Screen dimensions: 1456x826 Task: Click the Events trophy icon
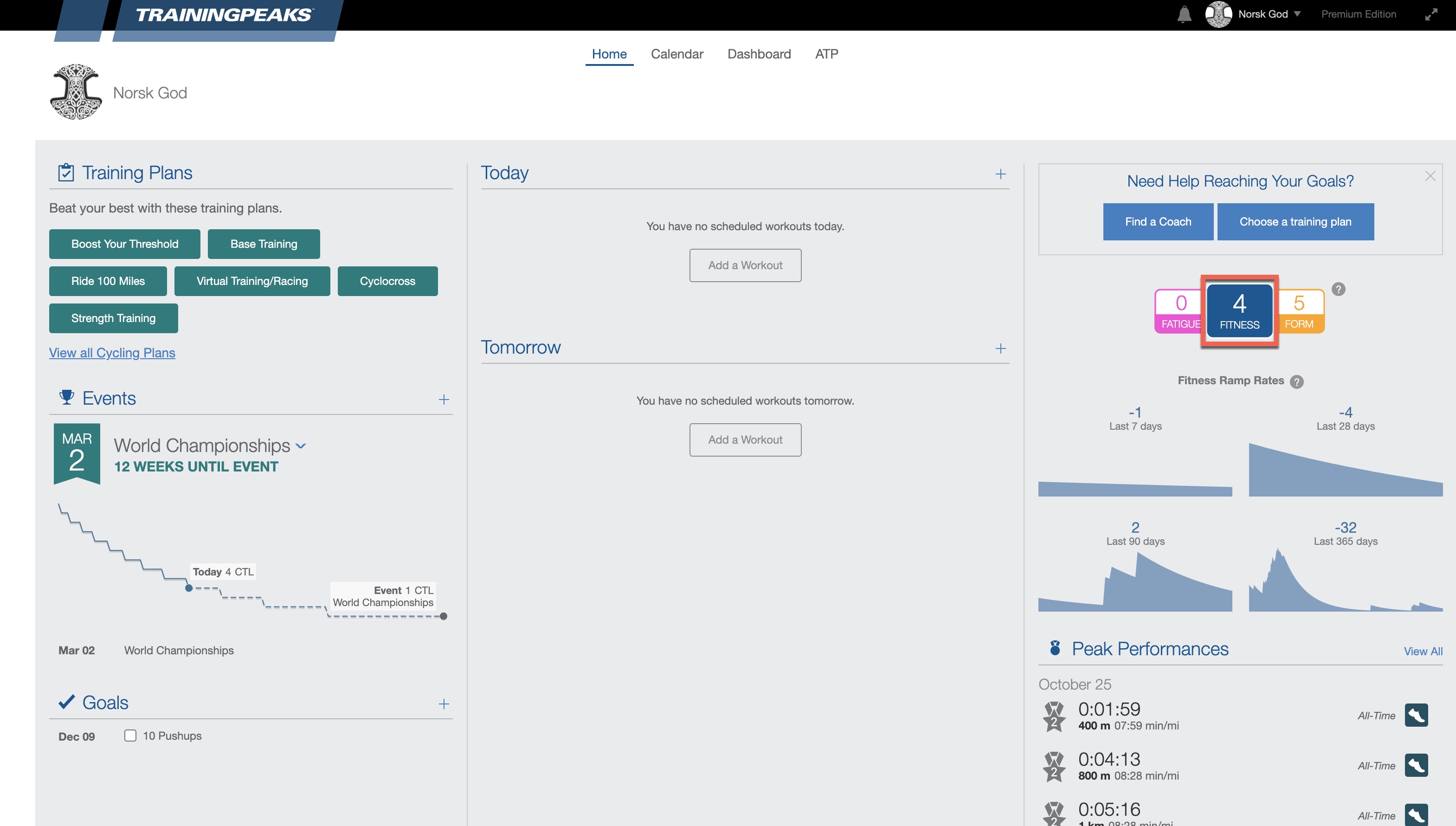[x=67, y=397]
